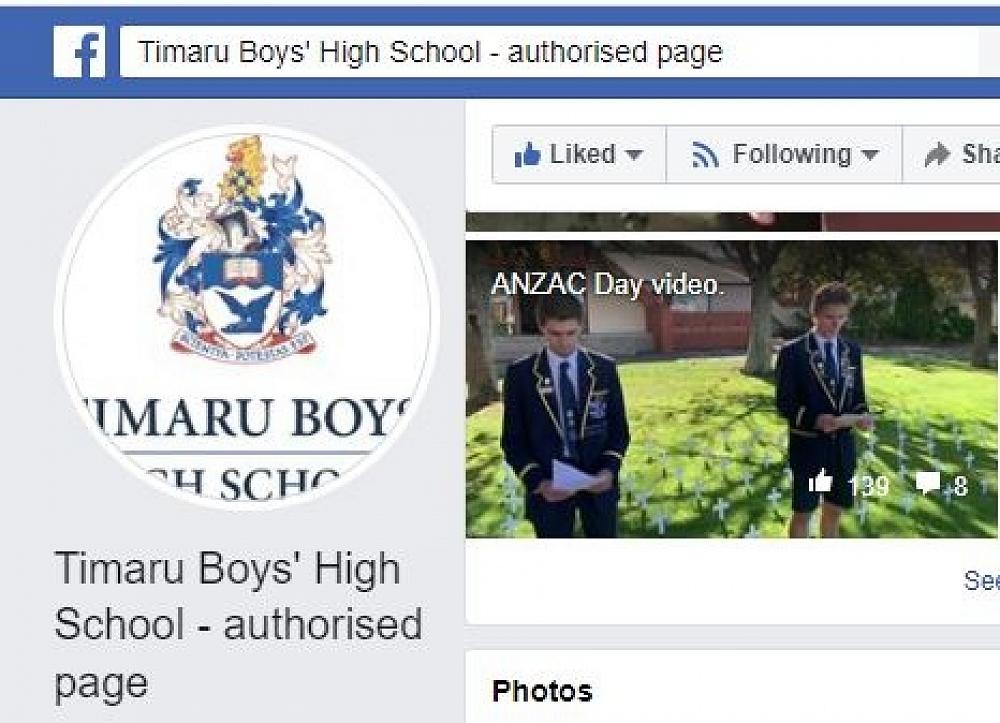Open the Photos section heading

[542, 691]
